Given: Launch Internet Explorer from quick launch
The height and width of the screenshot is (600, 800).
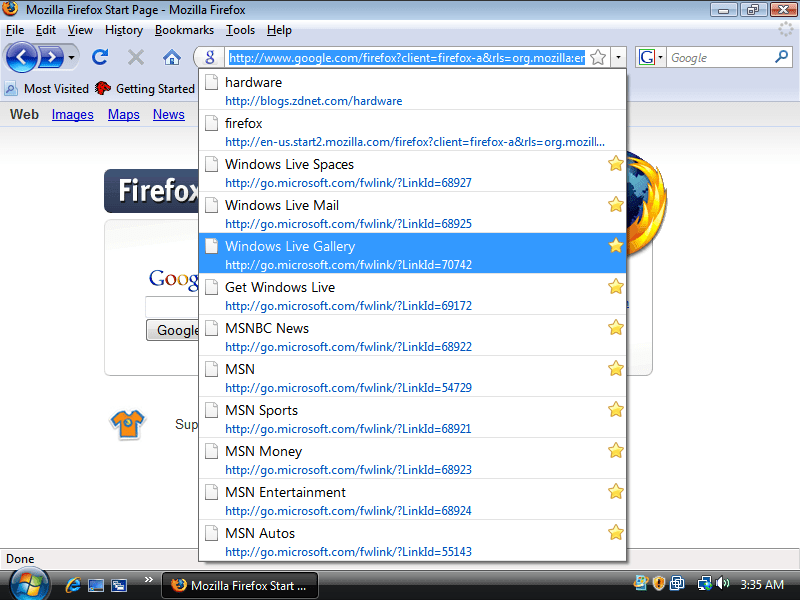Looking at the screenshot, I should [x=73, y=585].
